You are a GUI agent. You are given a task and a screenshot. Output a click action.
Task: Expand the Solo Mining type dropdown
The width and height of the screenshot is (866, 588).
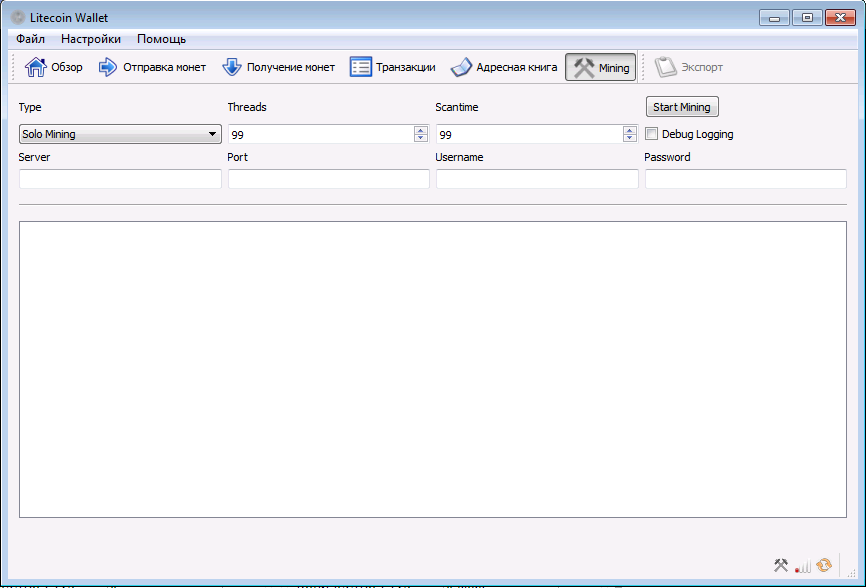(x=120, y=134)
